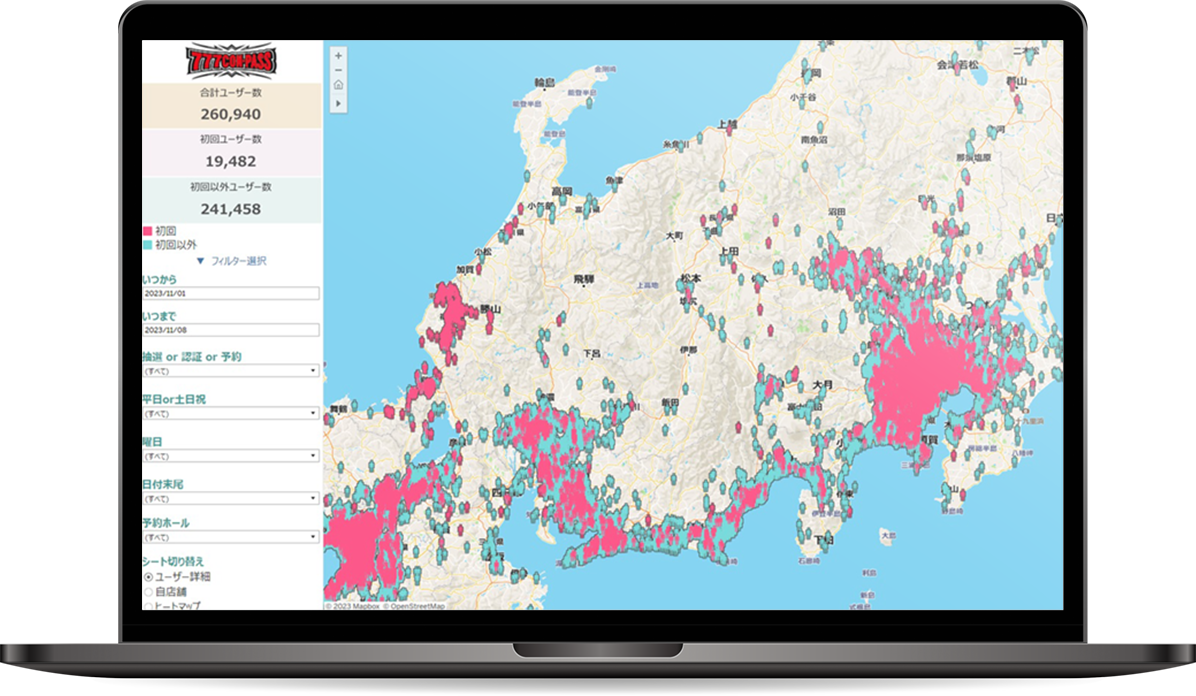Select the 自店舗 radio button
The width and height of the screenshot is (1196, 696).
[x=149, y=592]
